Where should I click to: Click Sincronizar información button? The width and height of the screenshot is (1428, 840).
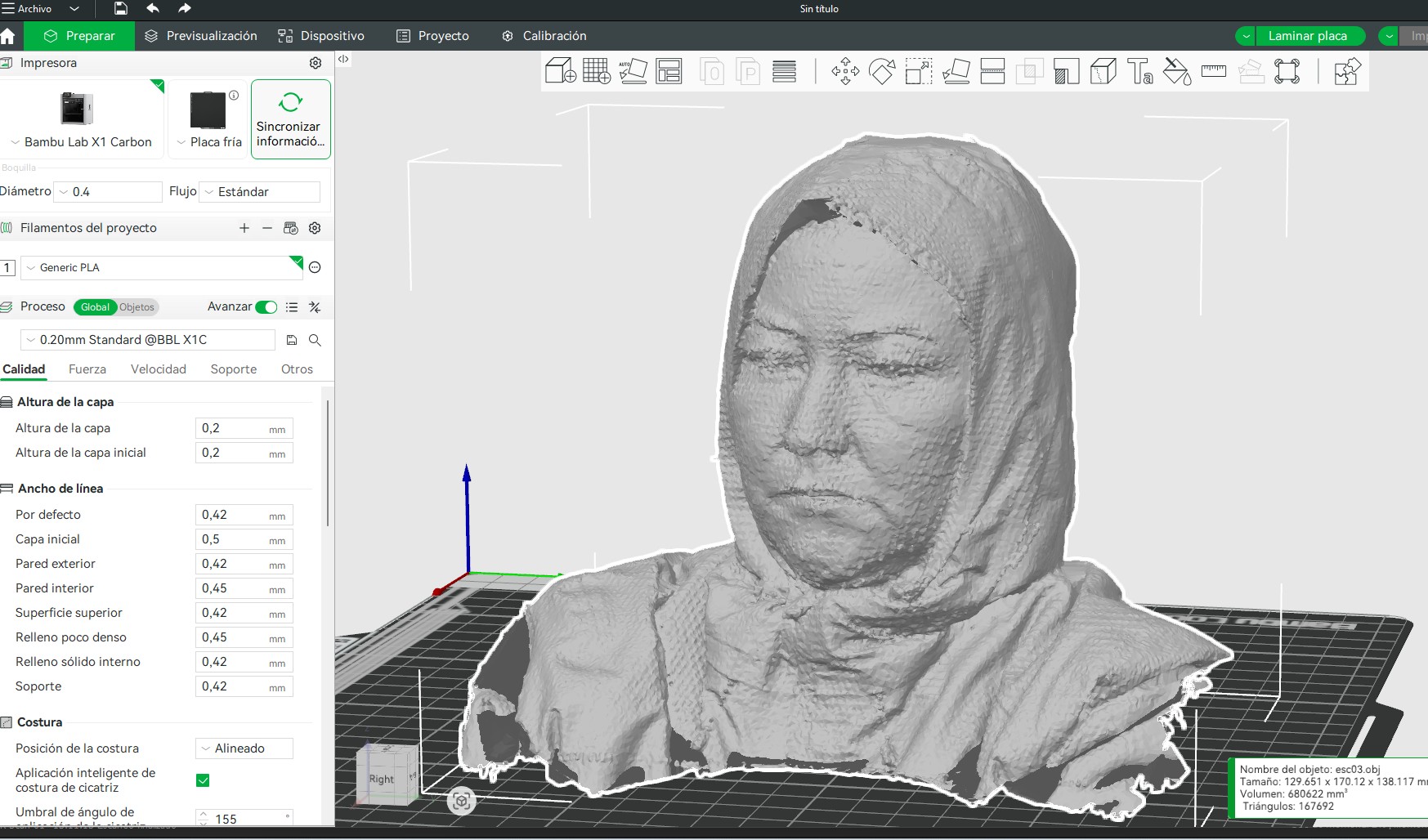[290, 119]
